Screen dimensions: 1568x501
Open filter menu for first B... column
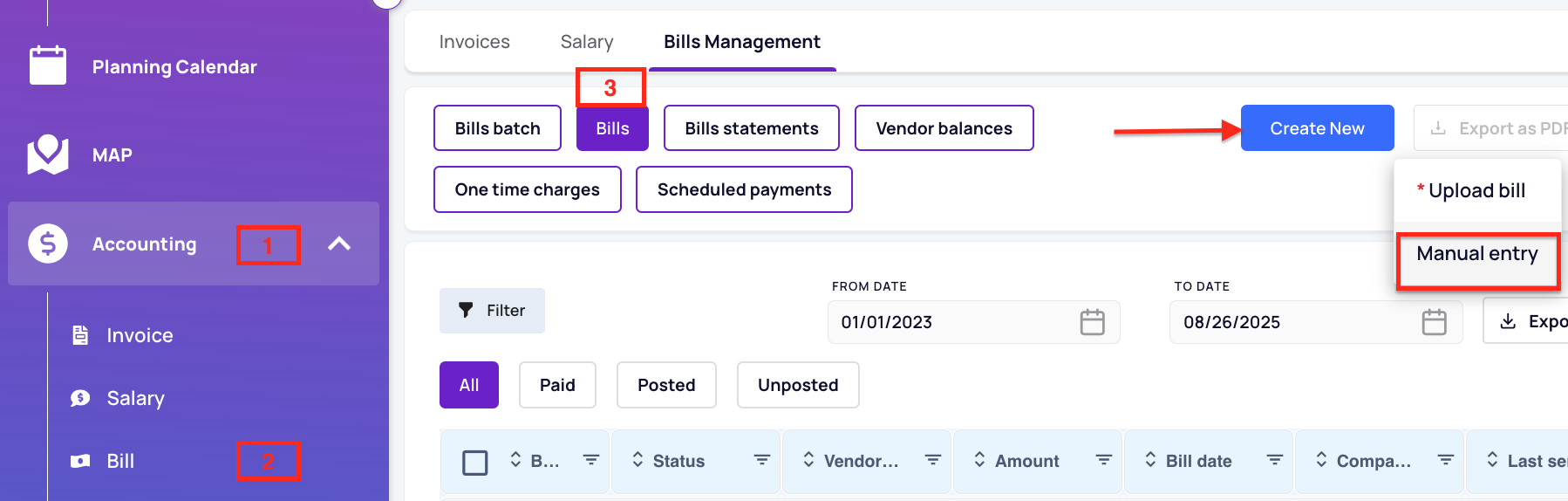tap(590, 460)
